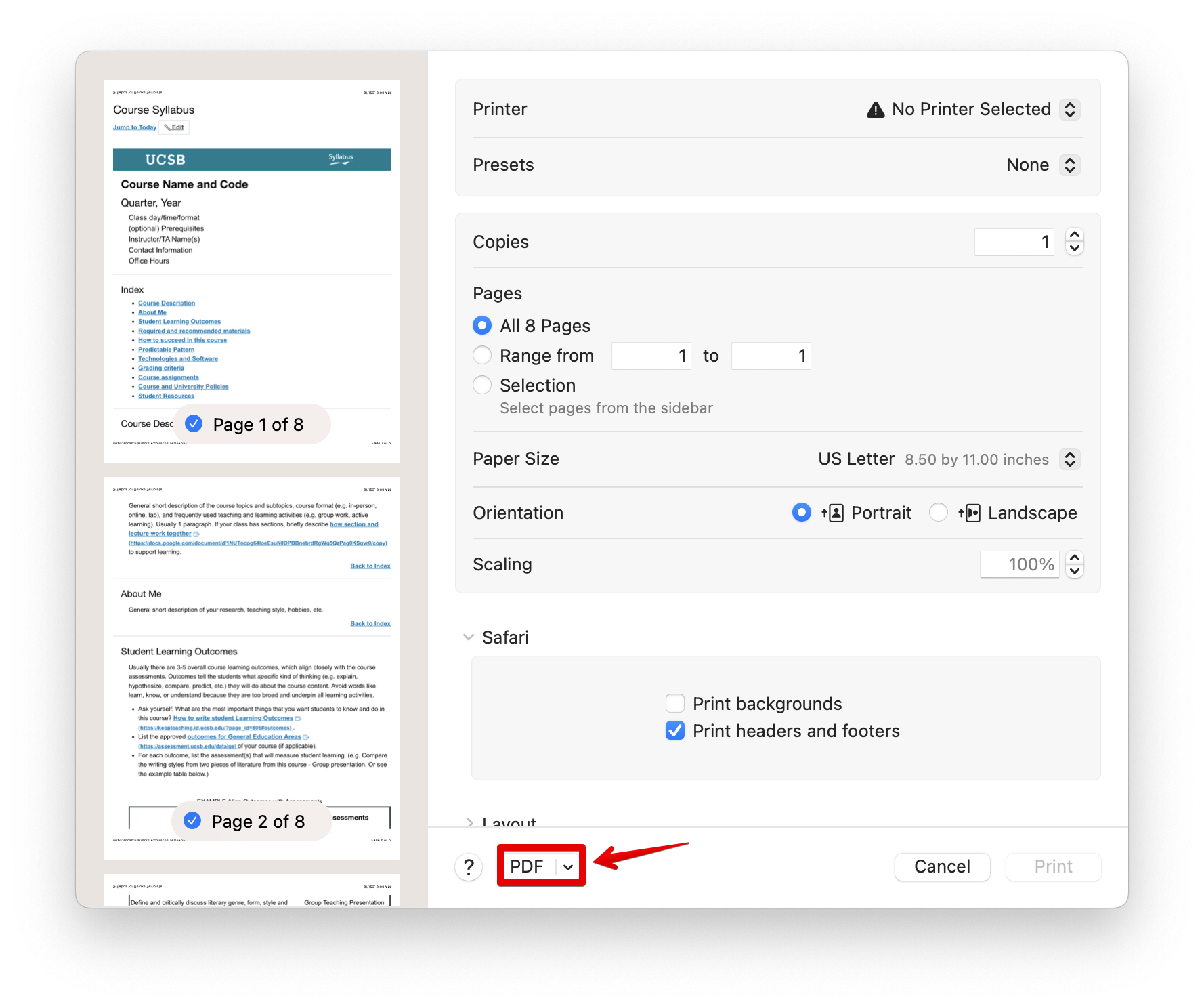Click the Portrait orientation page icon

pos(833,513)
